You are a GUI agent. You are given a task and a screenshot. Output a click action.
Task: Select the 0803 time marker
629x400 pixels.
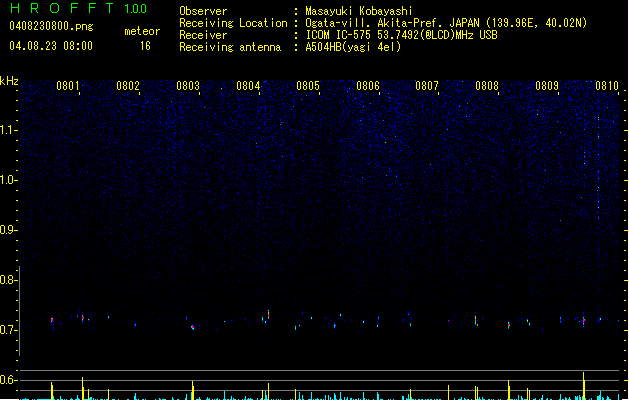(x=188, y=86)
